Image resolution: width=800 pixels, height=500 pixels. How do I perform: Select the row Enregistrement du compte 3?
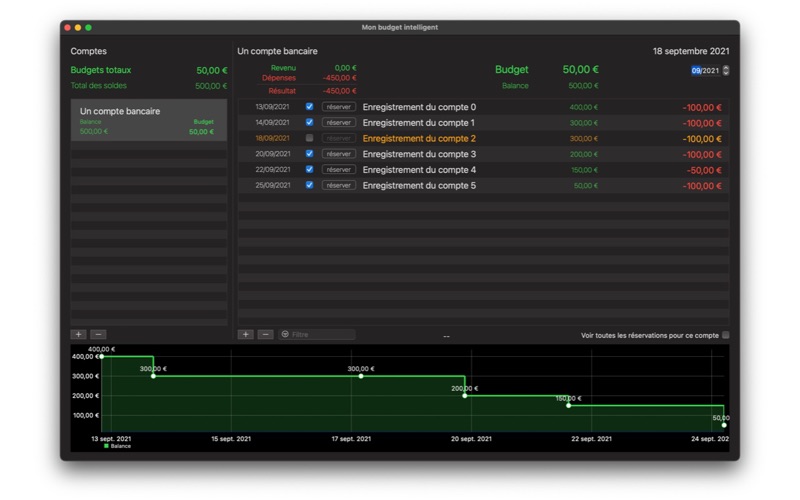[x=483, y=154]
